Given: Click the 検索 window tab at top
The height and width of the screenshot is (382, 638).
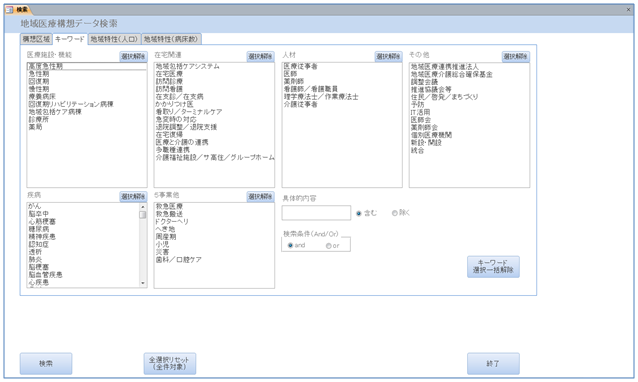Looking at the screenshot, I should [18, 9].
